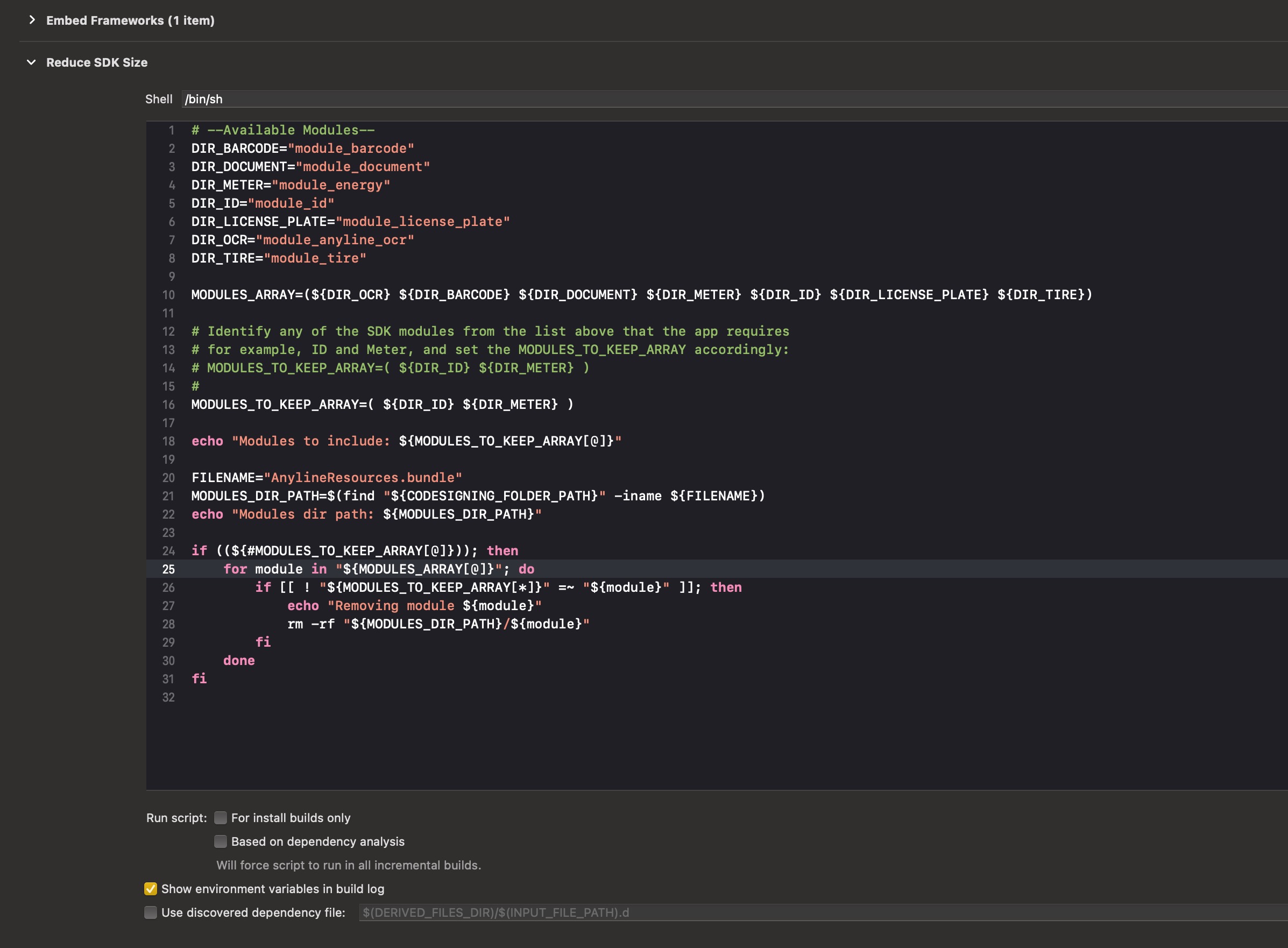Click the FILENAME AnylineResources.bundle line
Screen dimensions: 1288x948
pos(326,477)
